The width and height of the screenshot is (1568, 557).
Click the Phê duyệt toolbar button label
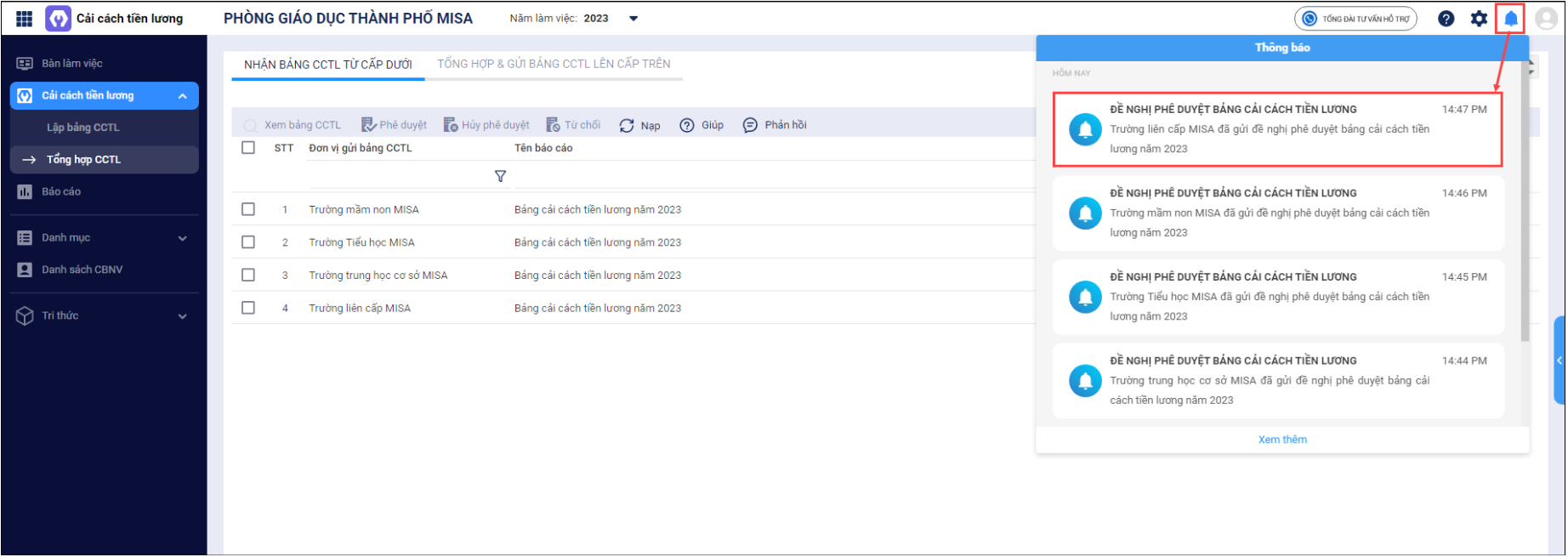pos(403,125)
